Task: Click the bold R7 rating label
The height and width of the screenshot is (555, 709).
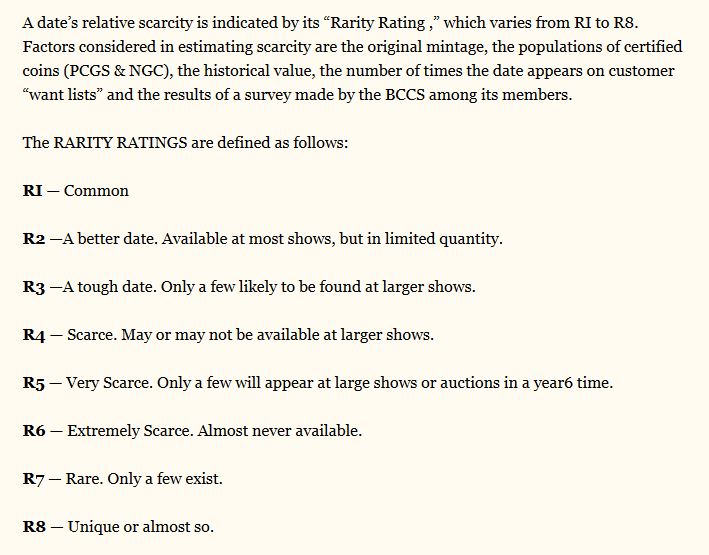Action: tap(33, 479)
